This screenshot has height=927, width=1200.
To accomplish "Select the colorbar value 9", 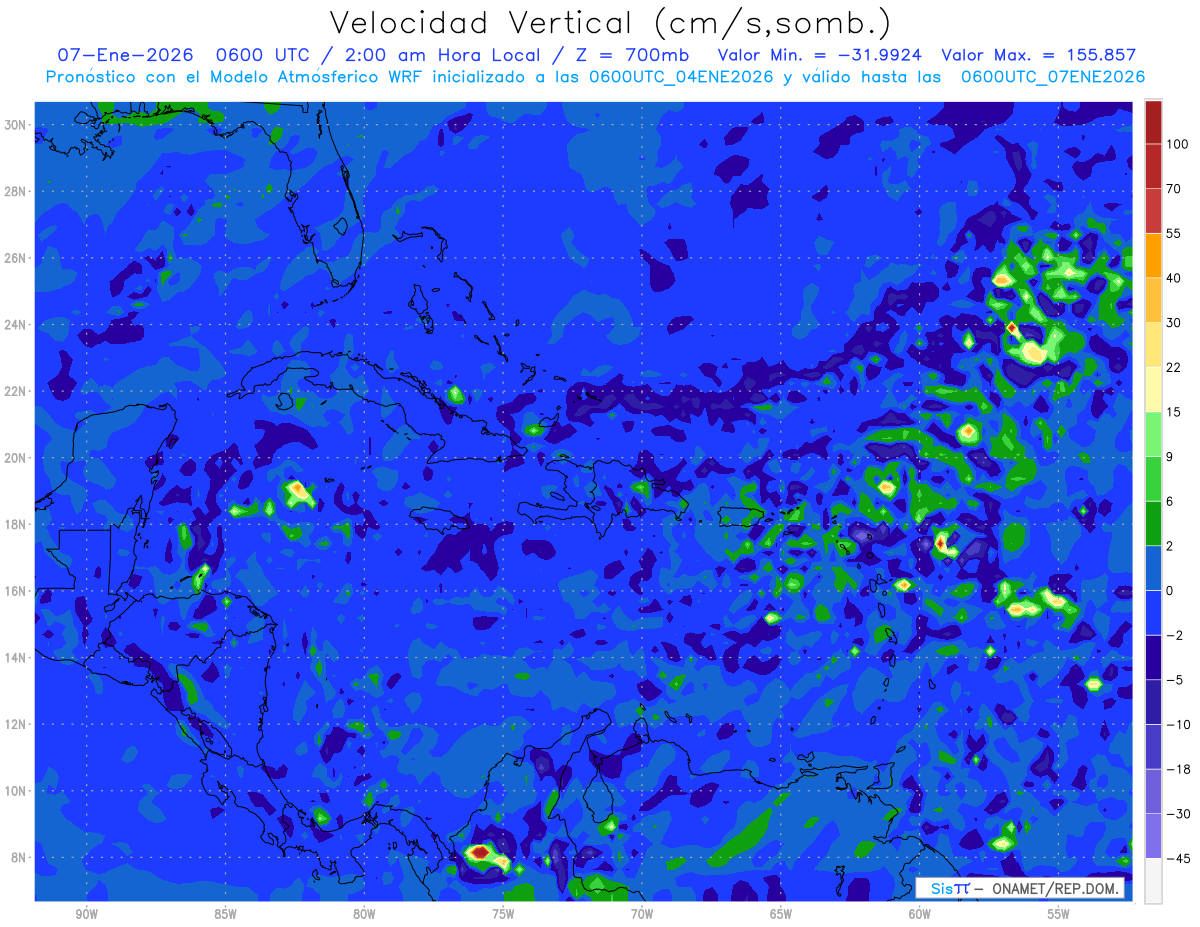I will (1170, 457).
